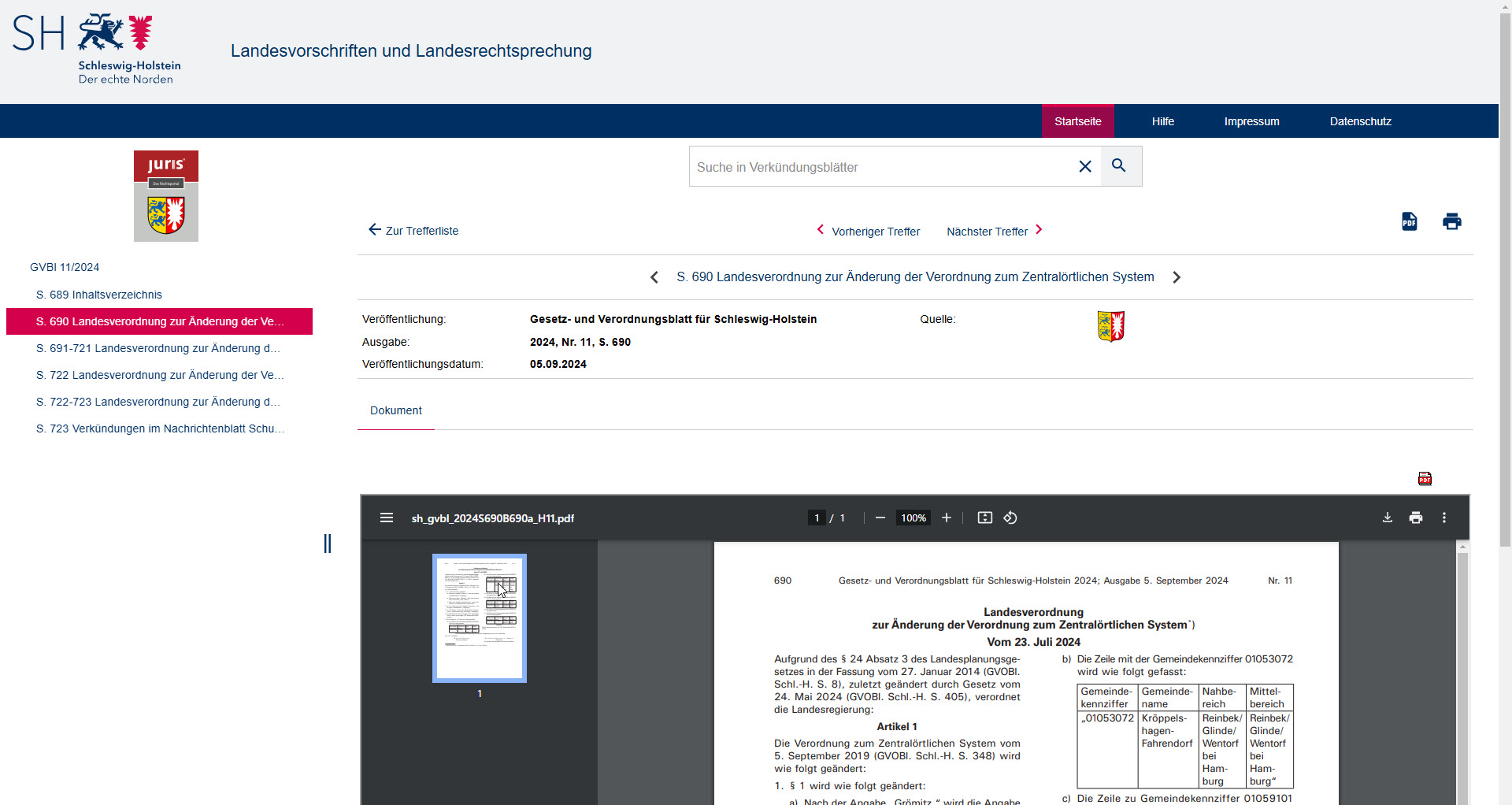The image size is (1512, 805).
Task: Export document as PDF icon
Action: pos(1410,221)
